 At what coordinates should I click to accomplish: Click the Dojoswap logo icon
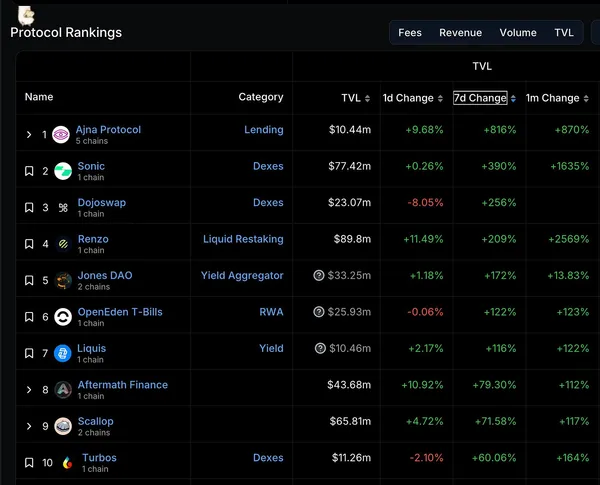63,207
